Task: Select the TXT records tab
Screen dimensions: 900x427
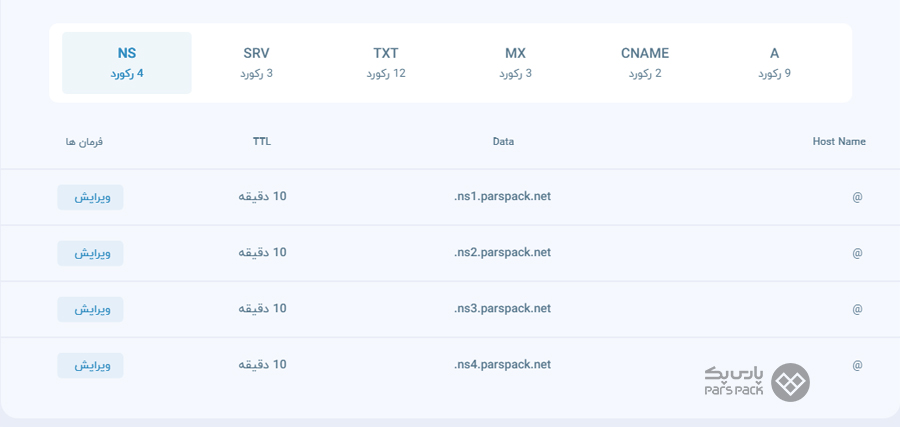Action: [x=386, y=63]
